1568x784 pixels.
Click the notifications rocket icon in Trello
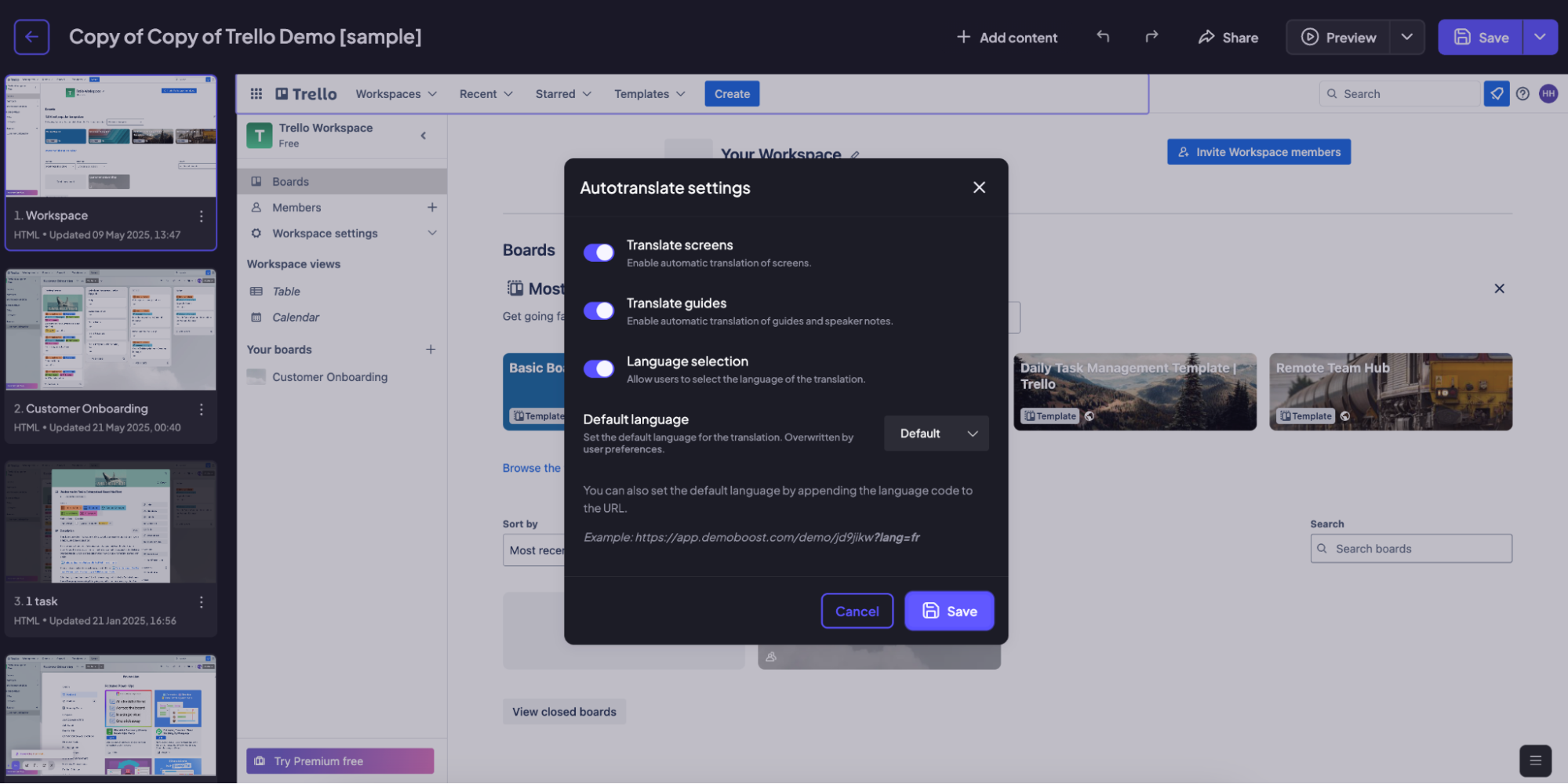point(1497,94)
